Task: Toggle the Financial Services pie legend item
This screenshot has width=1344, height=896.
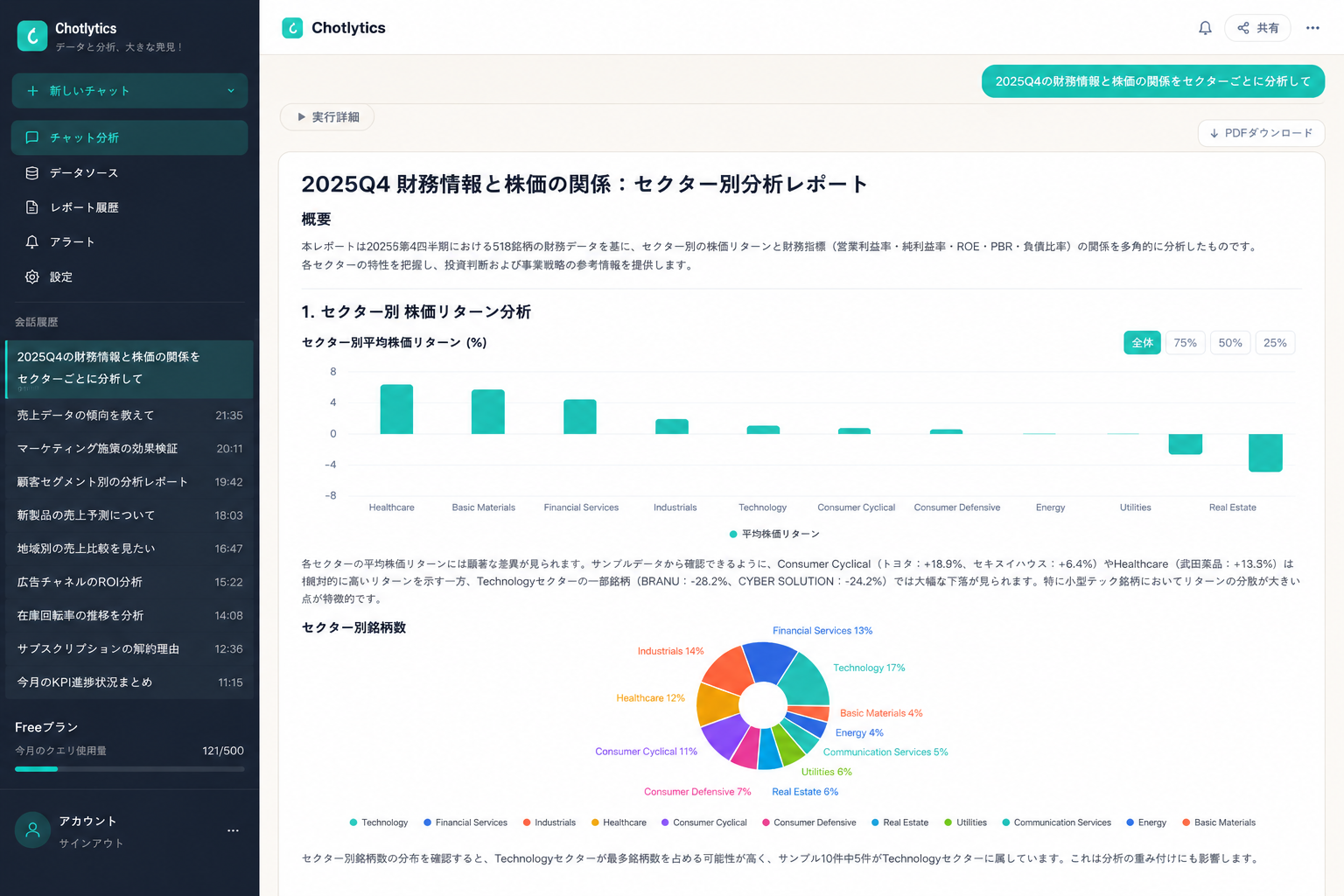Action: tap(465, 822)
